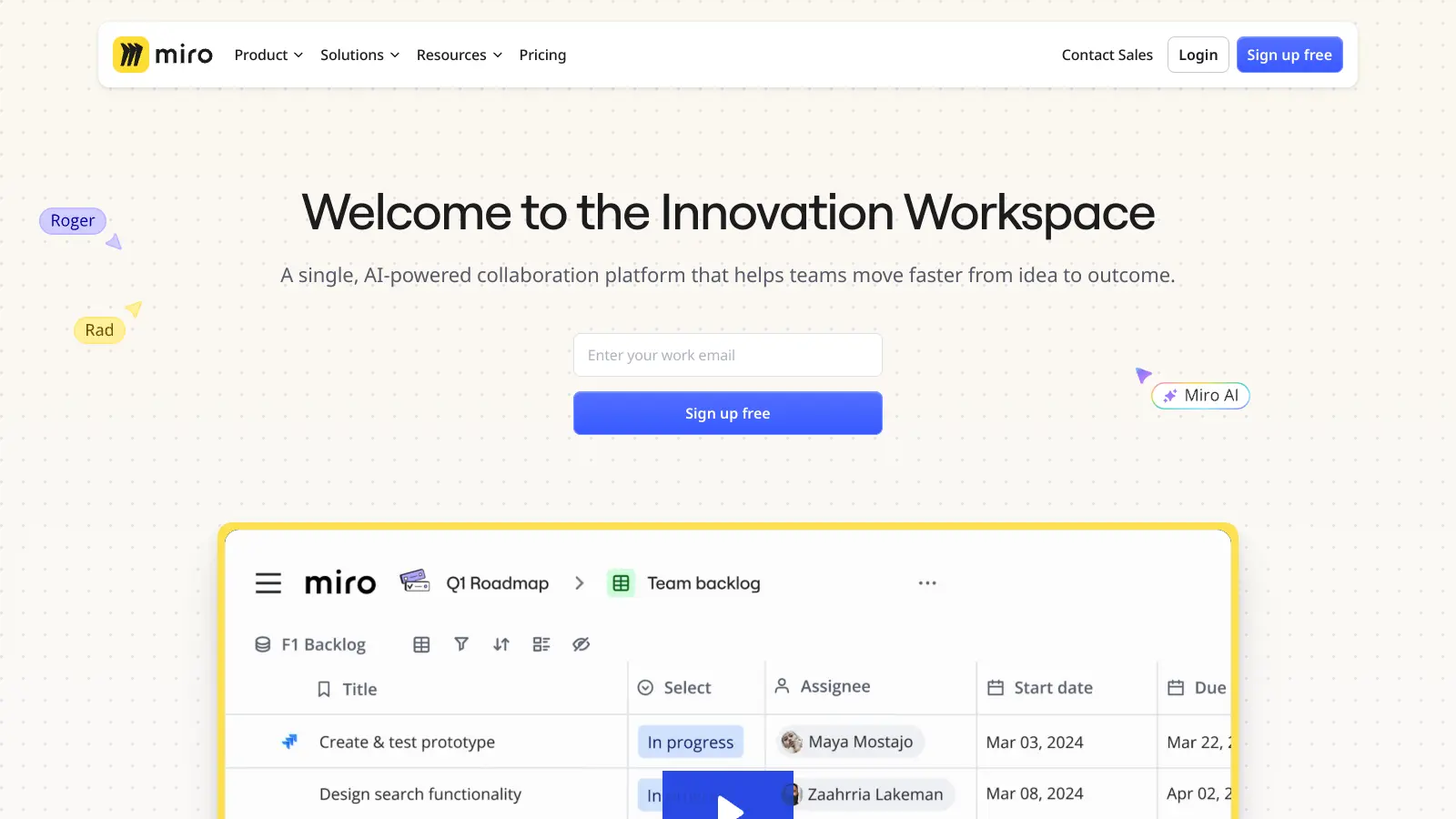
Task: Click the work email input field
Action: click(727, 355)
